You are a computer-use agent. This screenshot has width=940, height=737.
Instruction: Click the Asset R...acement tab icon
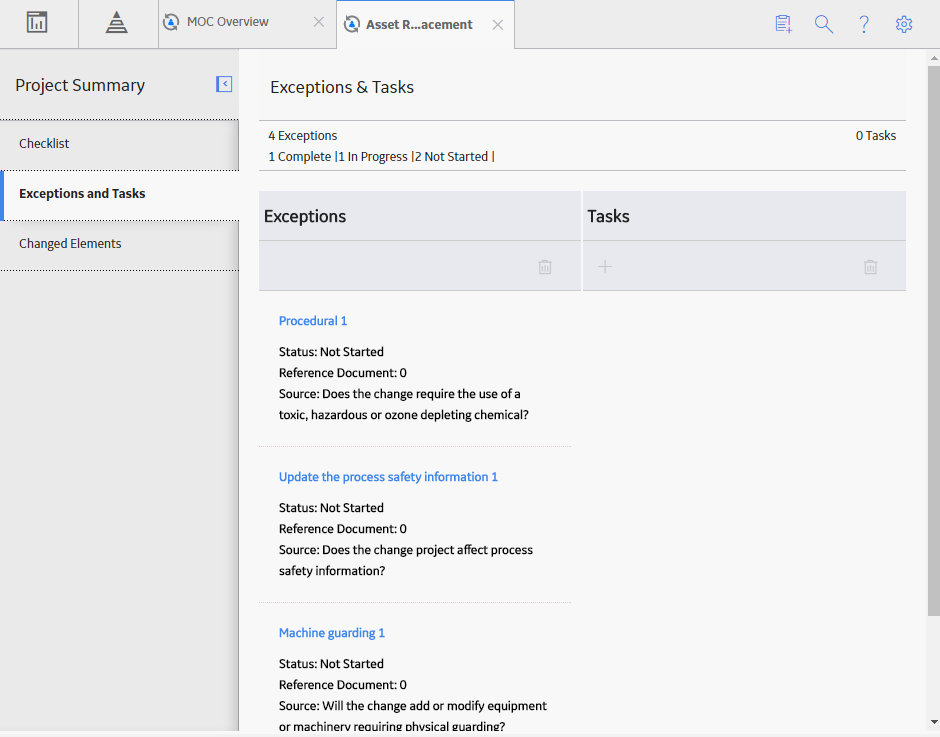click(x=352, y=25)
